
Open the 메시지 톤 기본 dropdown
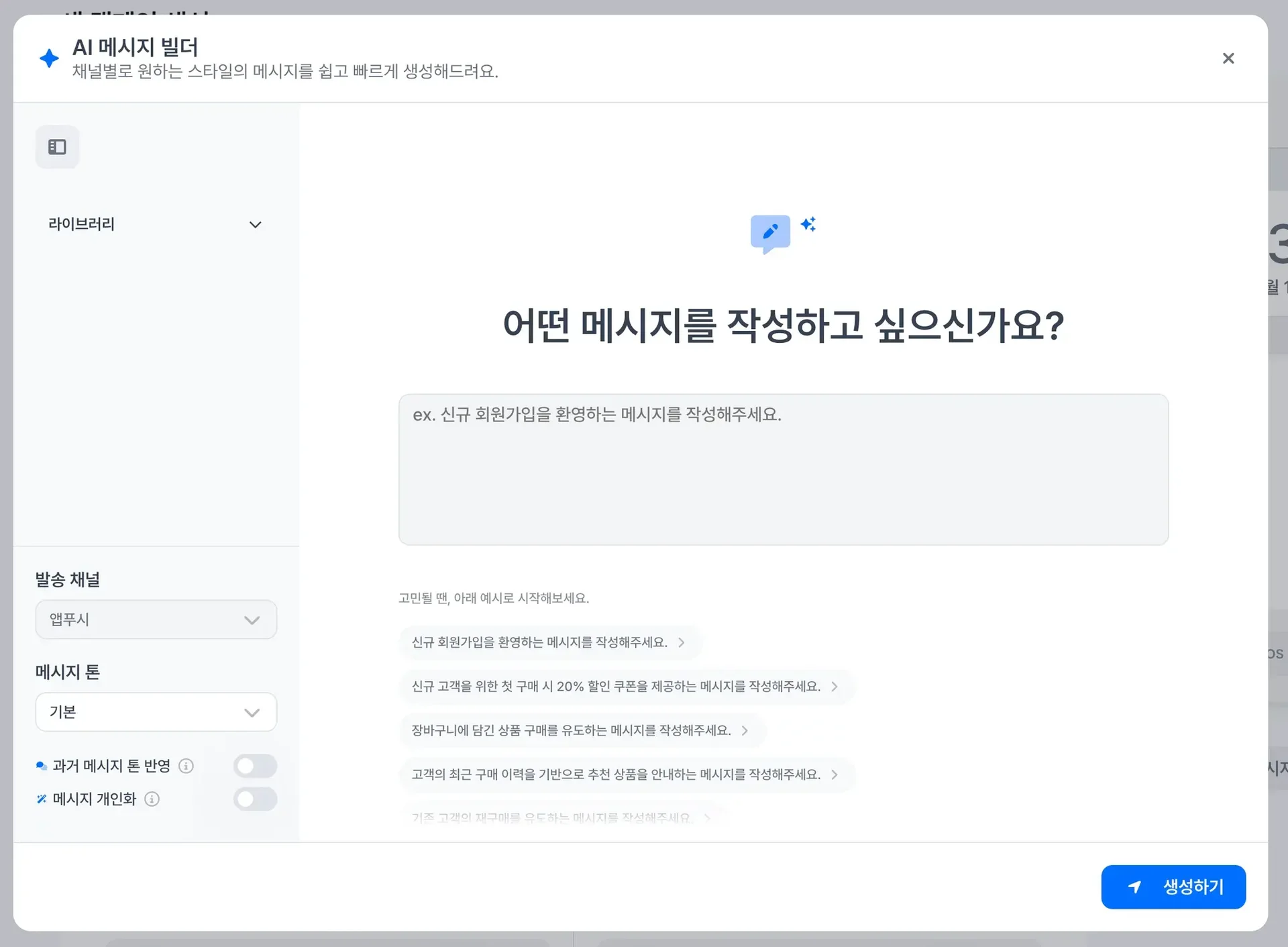click(156, 712)
